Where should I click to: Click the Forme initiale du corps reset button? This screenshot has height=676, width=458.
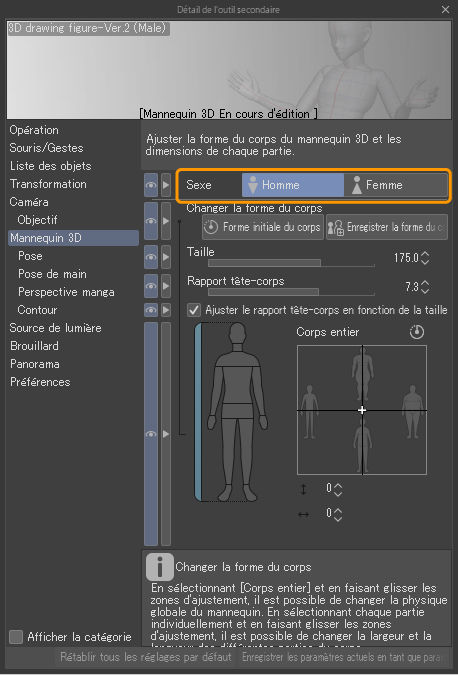coord(263,227)
